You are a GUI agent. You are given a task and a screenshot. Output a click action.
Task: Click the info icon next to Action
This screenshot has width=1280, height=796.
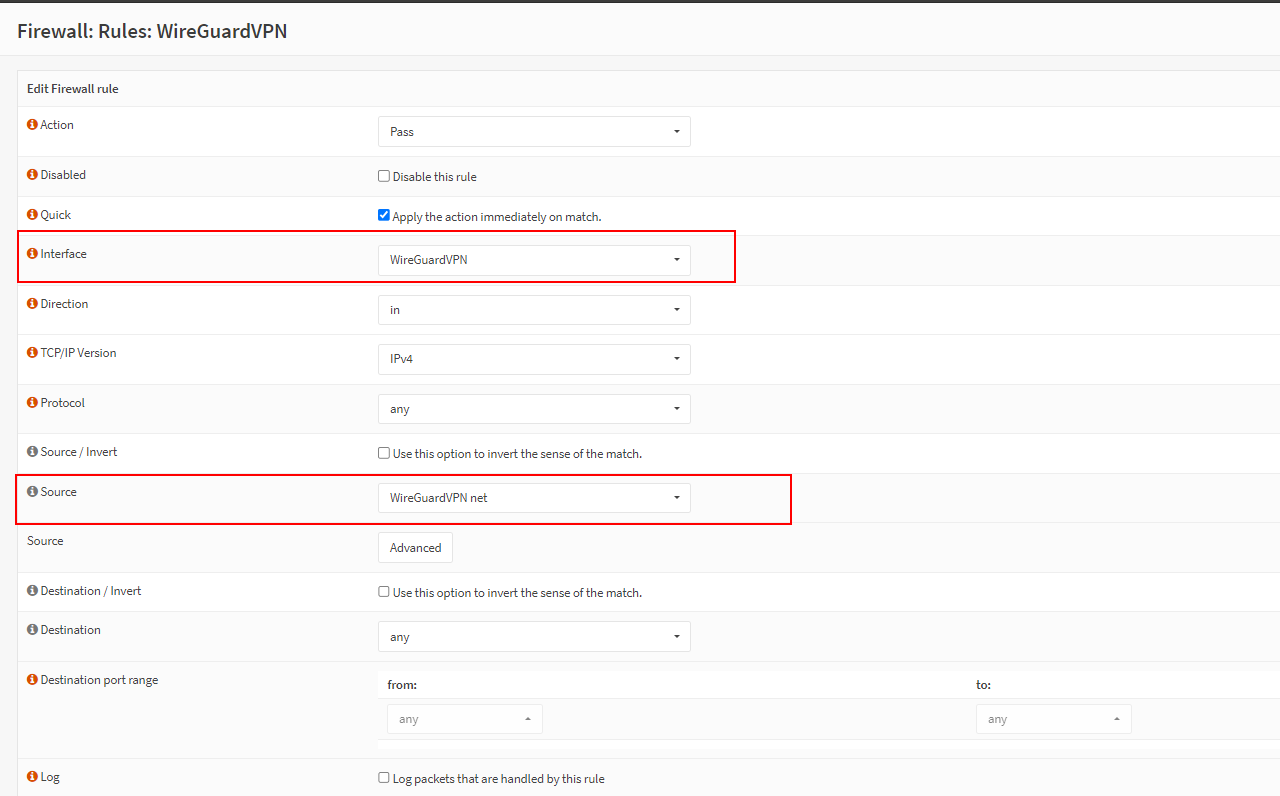(x=32, y=125)
